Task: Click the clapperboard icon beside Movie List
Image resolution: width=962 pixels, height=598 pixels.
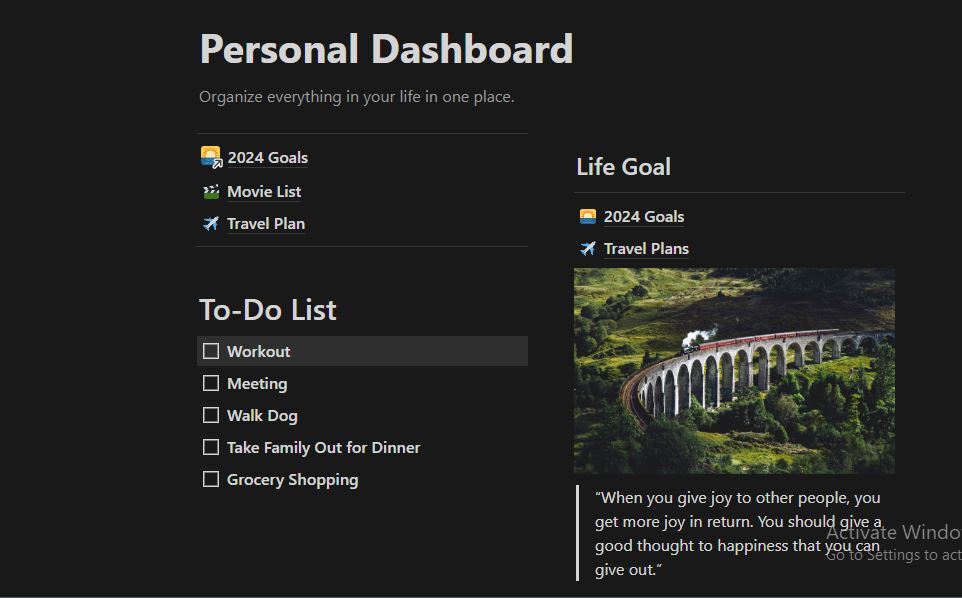Action: tap(211, 192)
